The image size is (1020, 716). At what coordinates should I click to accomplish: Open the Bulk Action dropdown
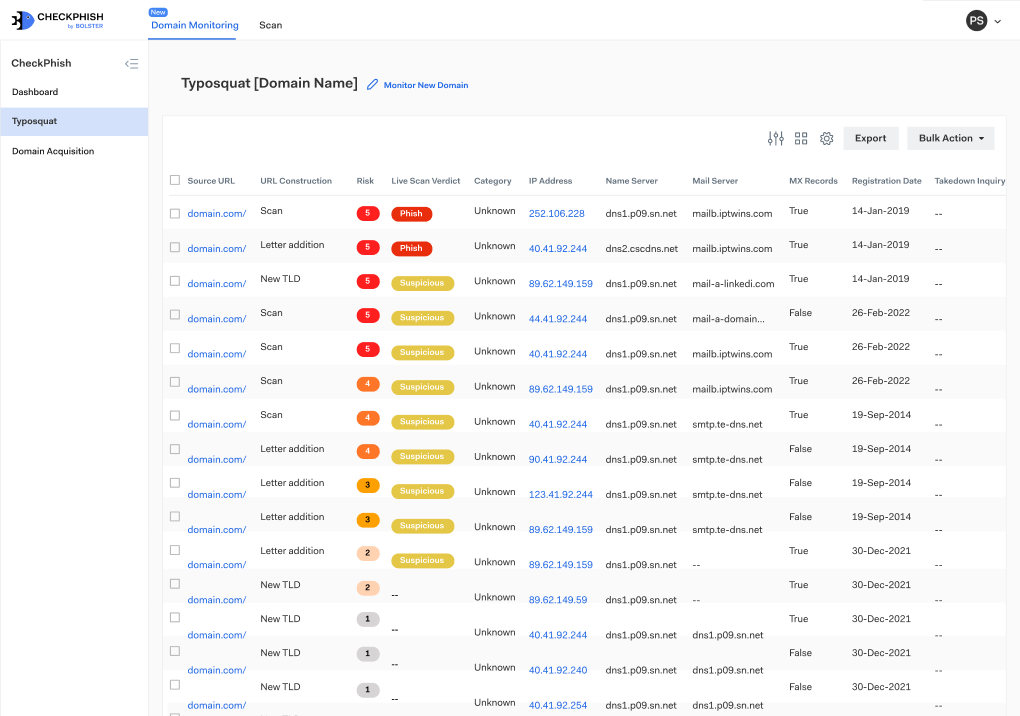[x=950, y=139]
